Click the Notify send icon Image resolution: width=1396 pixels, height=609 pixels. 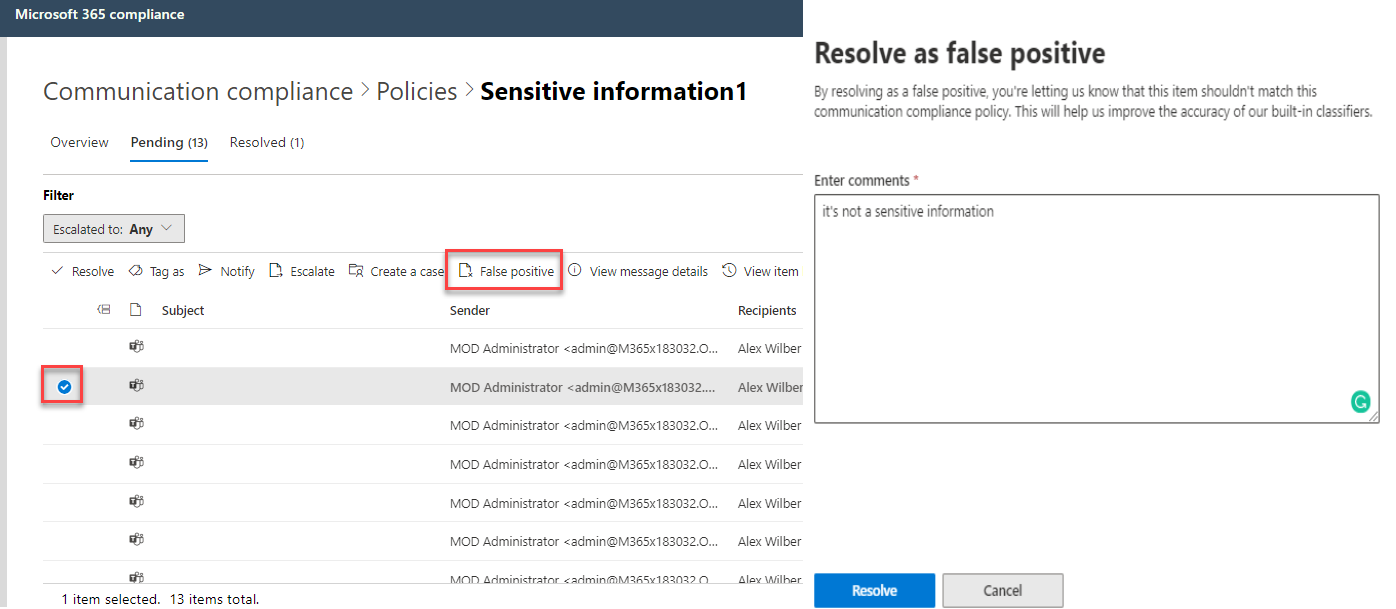pos(205,271)
